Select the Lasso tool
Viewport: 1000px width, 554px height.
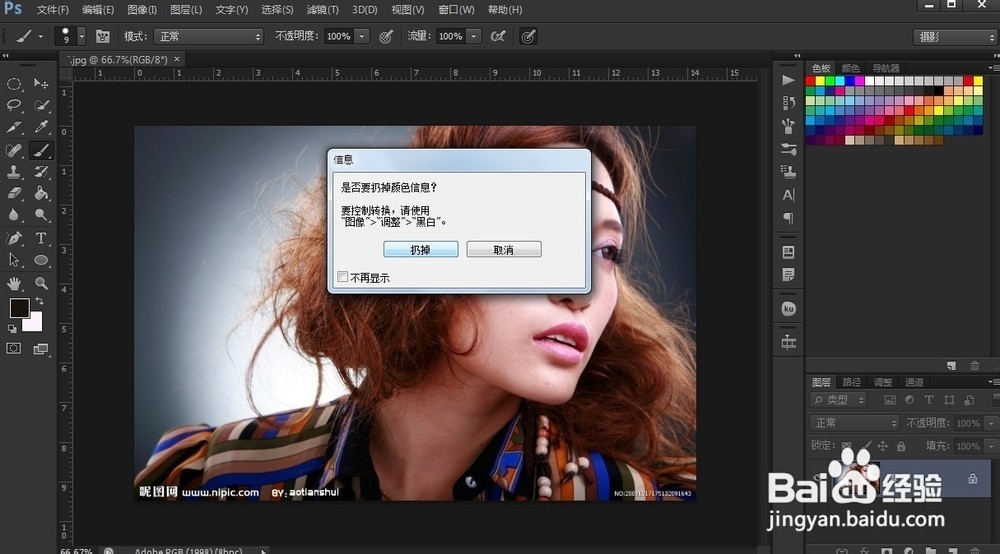(x=14, y=105)
